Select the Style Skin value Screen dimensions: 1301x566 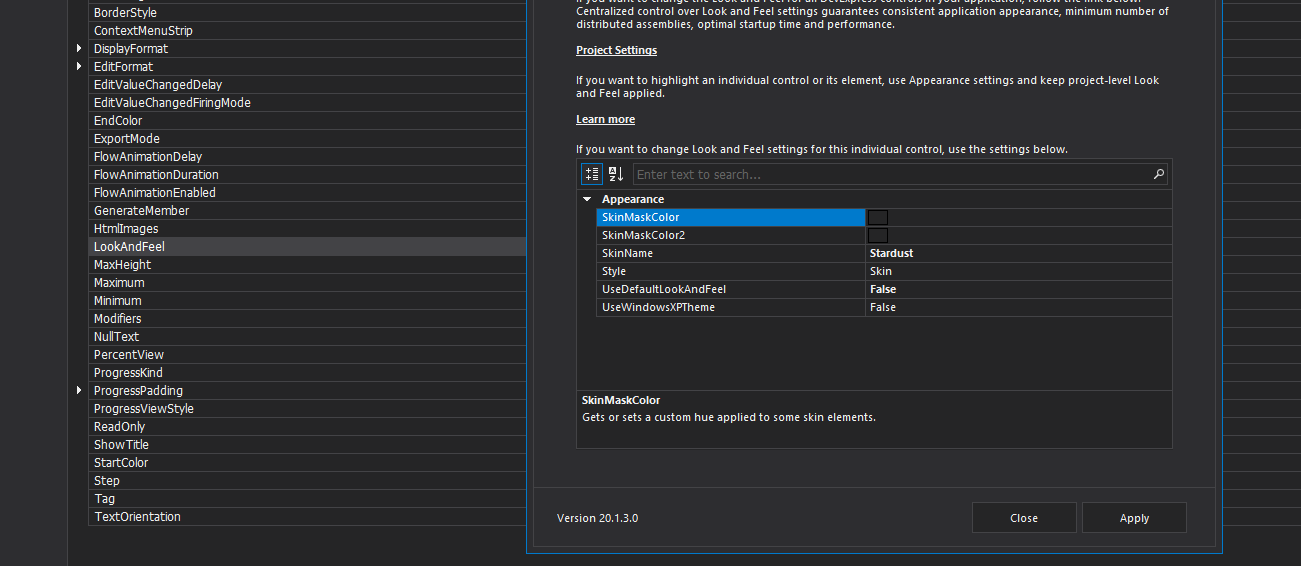point(881,272)
